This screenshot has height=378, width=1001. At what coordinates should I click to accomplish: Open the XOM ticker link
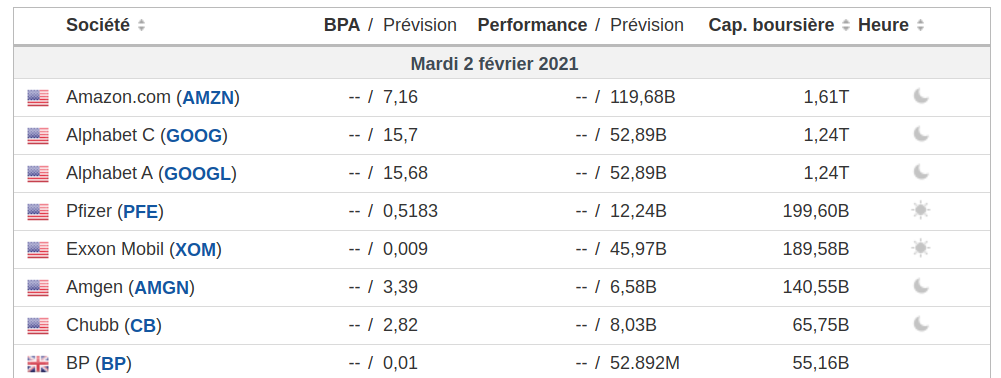coord(195,250)
